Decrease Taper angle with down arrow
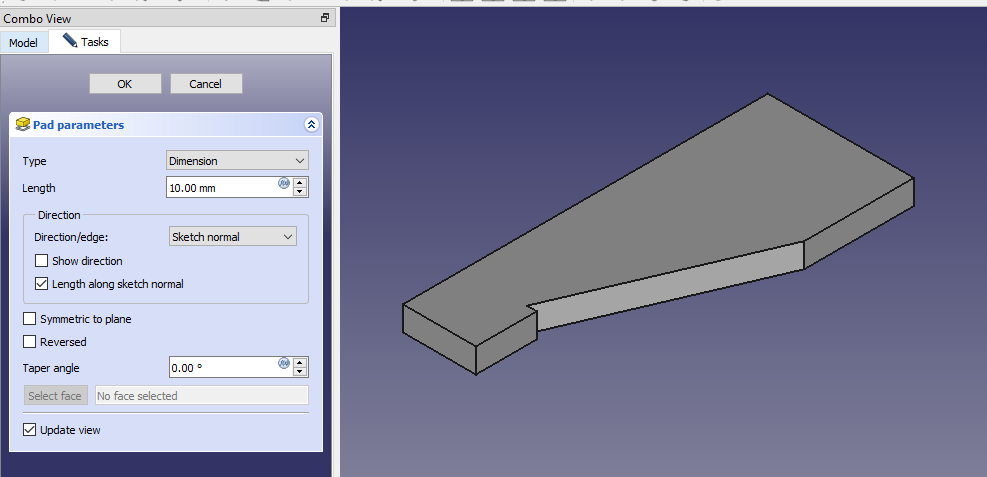Viewport: 987px width, 477px height. pyautogui.click(x=301, y=372)
